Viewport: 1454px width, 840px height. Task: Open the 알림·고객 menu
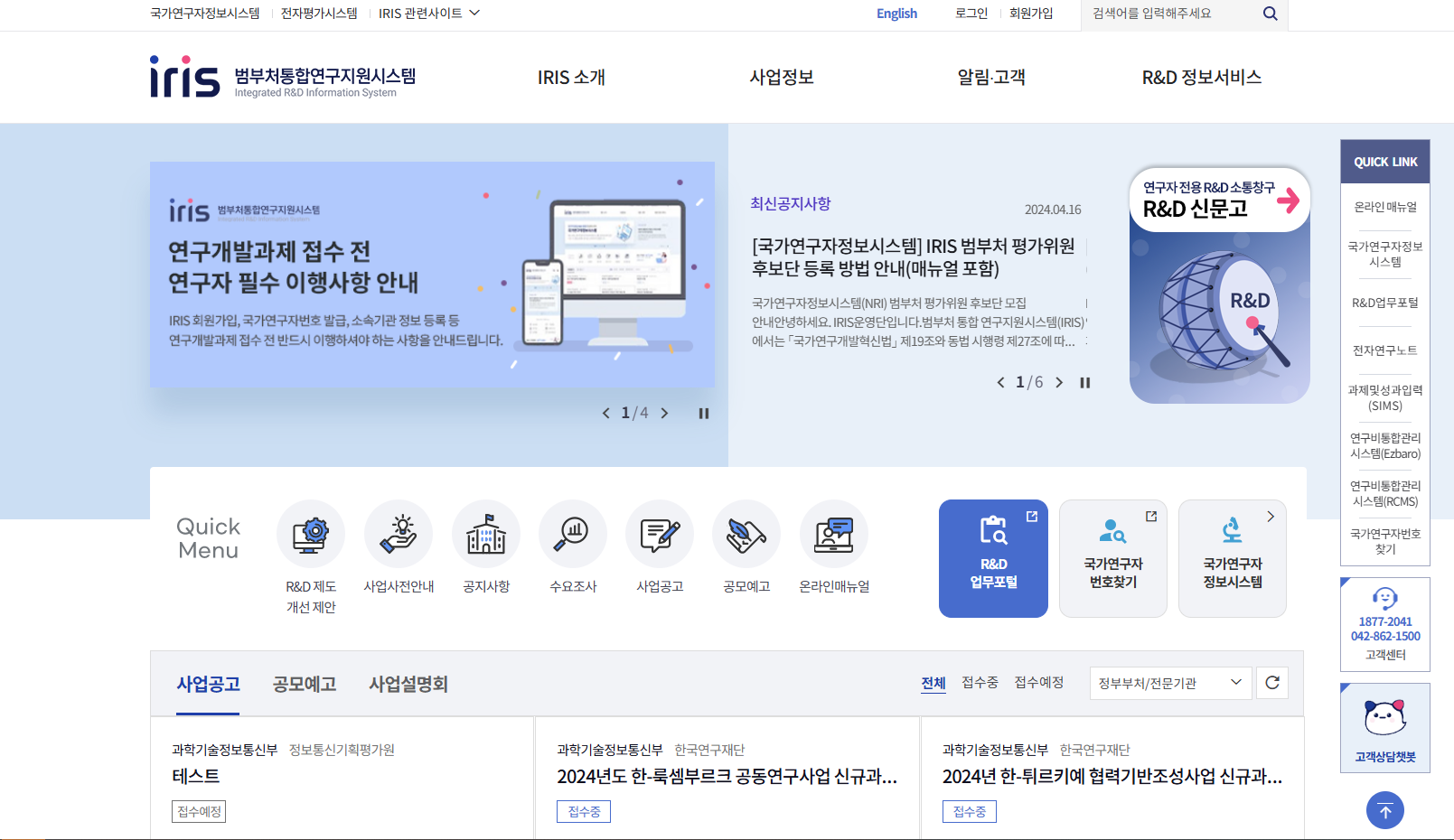coord(991,78)
